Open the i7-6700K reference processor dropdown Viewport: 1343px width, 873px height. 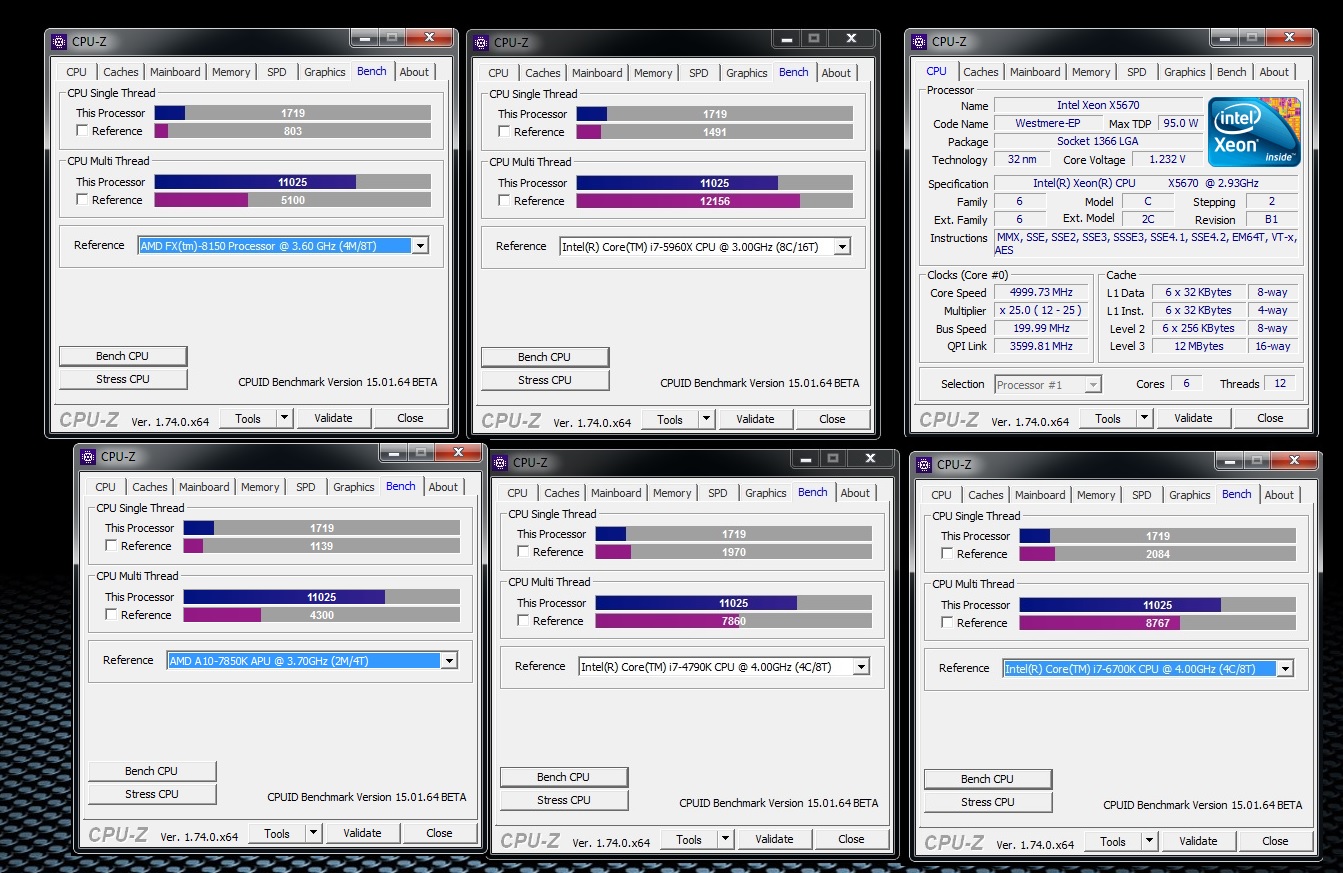(1285, 668)
